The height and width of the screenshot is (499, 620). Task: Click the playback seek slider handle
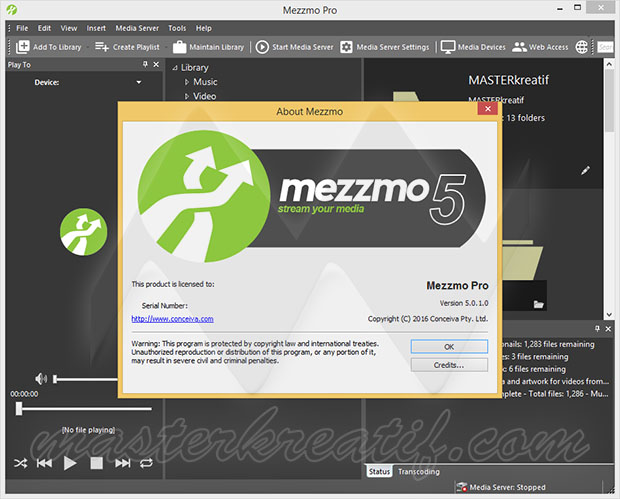point(19,408)
